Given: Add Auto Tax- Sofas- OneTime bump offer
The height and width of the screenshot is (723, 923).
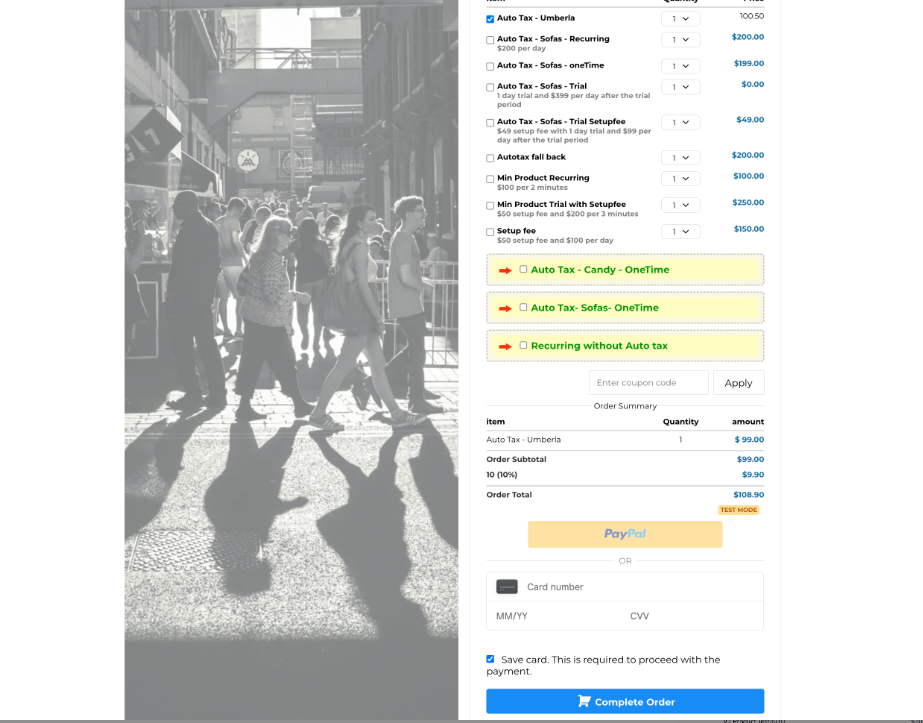Looking at the screenshot, I should click(523, 307).
